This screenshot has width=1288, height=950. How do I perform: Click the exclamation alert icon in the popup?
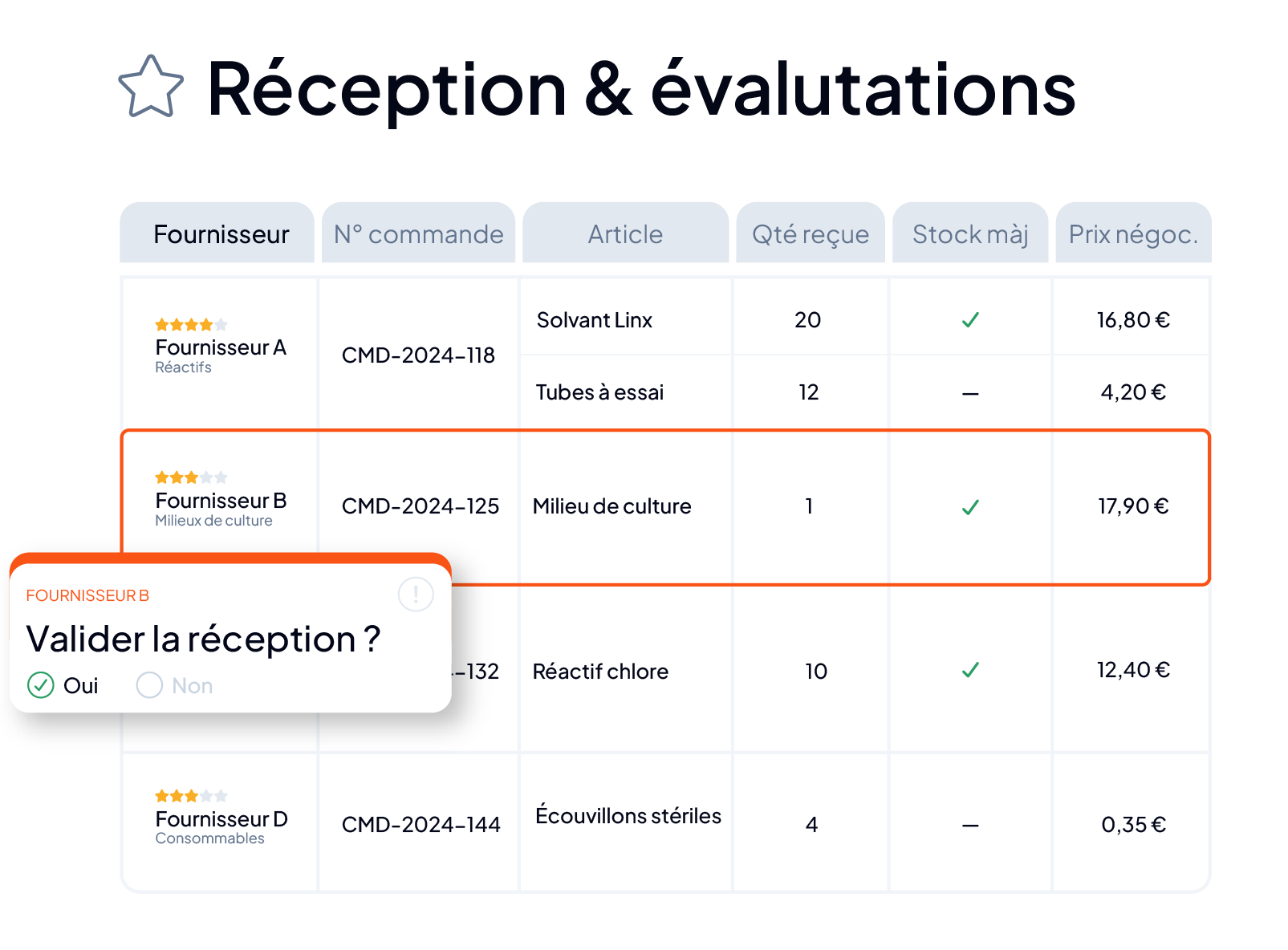[416, 595]
